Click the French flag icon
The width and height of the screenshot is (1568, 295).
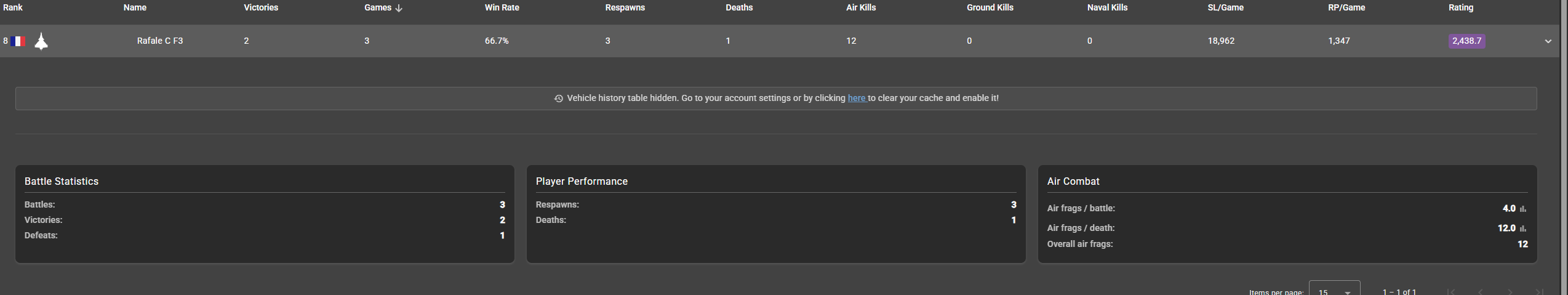tap(18, 41)
